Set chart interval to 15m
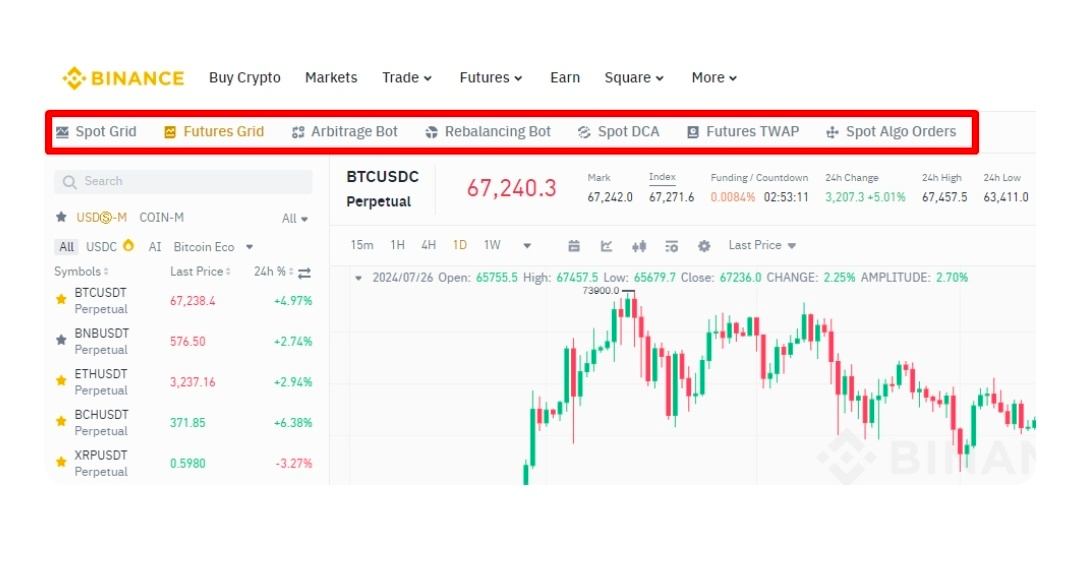Image resolution: width=1080 pixels, height=587 pixels. [x=362, y=245]
